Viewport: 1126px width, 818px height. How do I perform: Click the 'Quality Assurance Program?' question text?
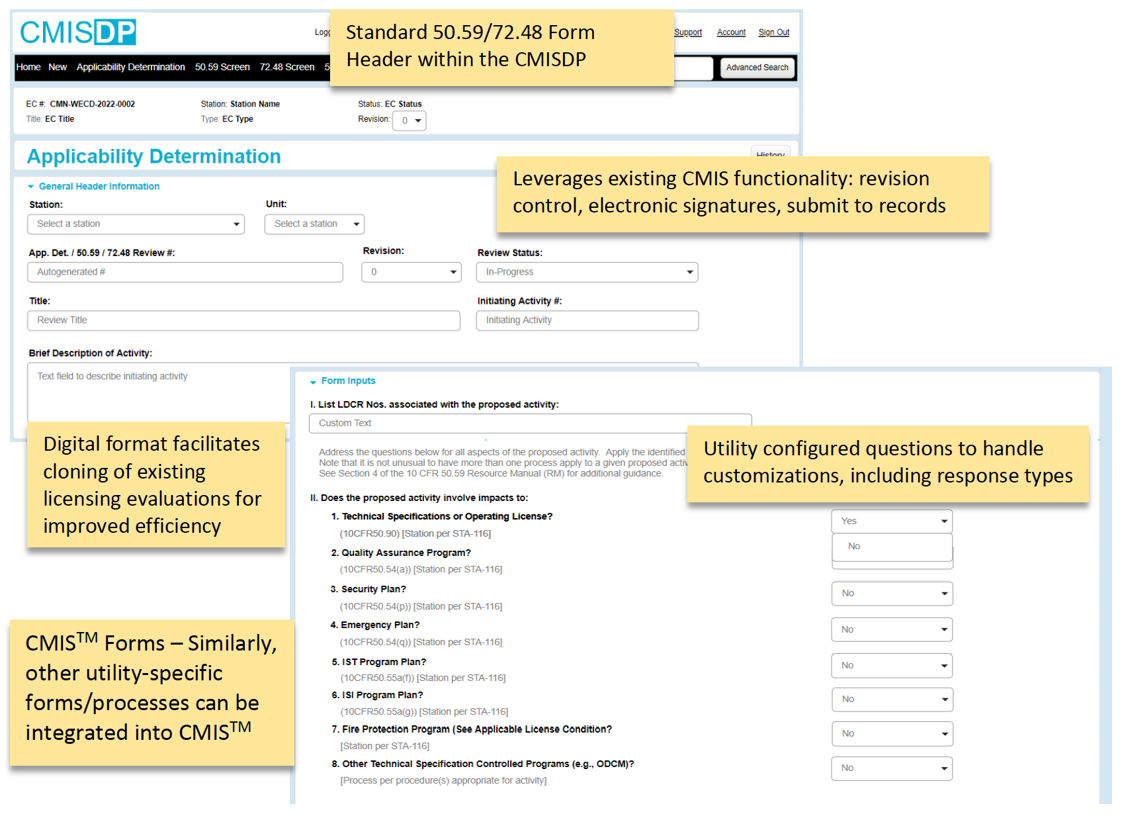coord(406,553)
